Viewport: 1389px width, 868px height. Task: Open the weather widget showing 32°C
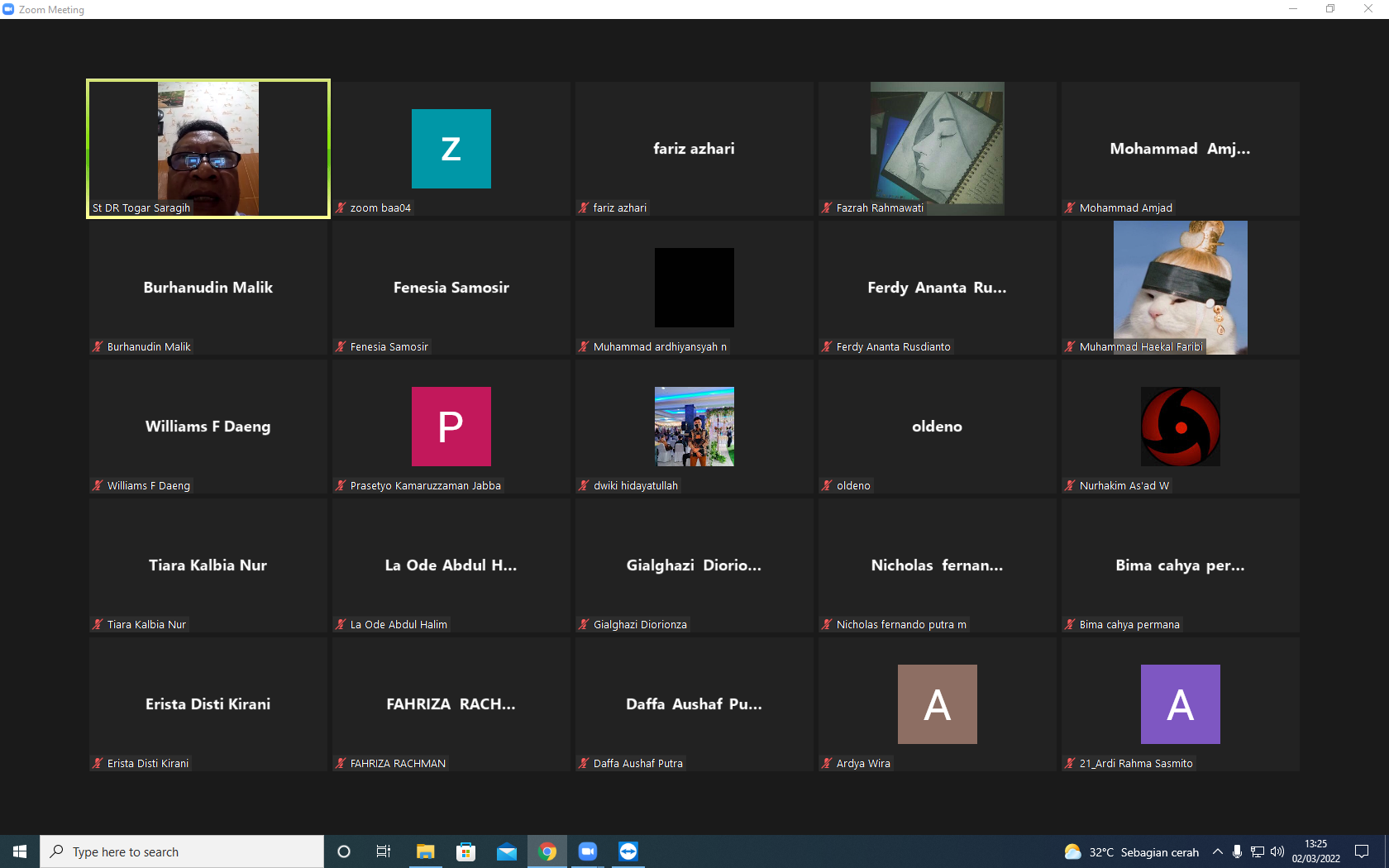click(x=1131, y=851)
